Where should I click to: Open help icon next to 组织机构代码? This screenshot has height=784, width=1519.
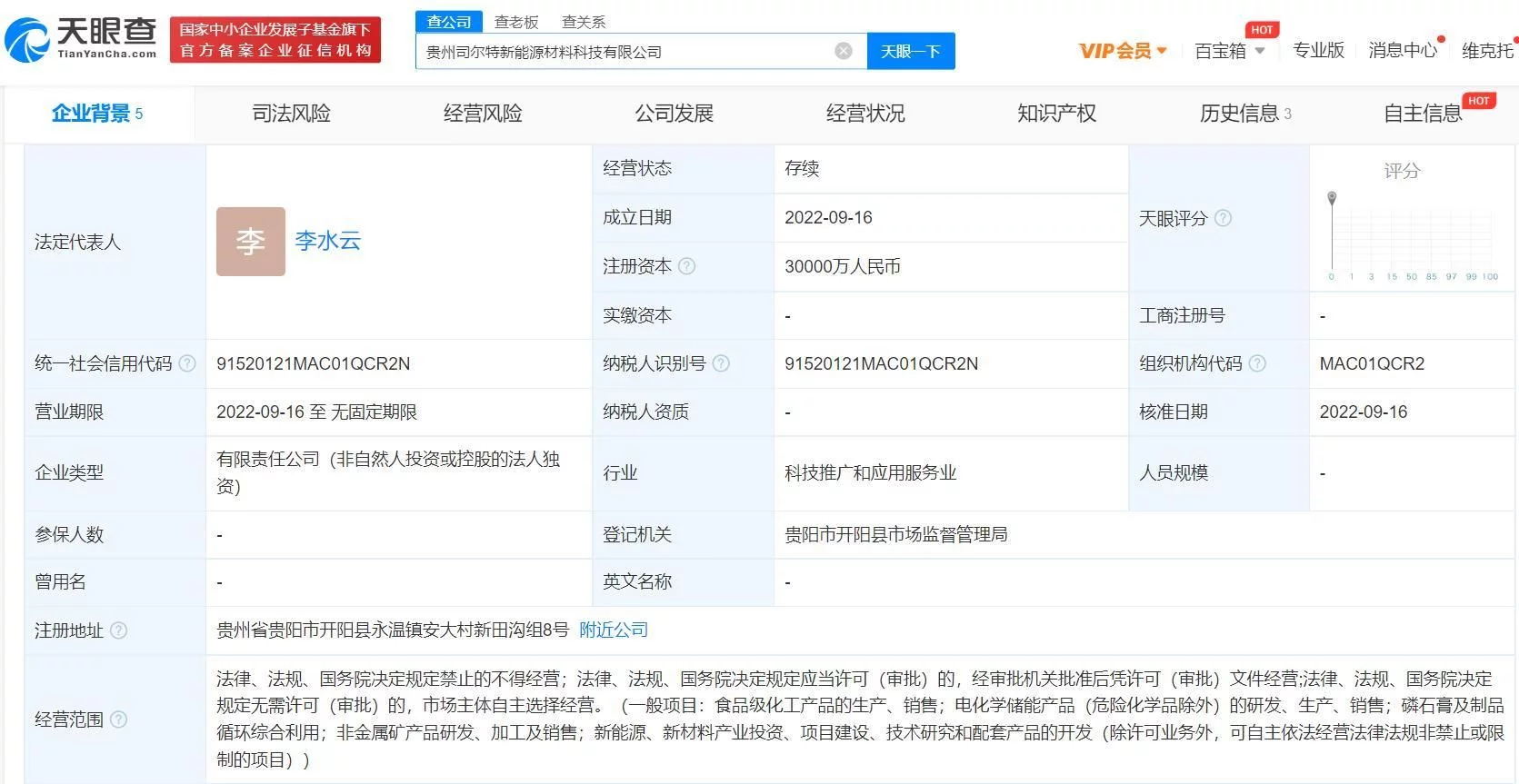(x=1257, y=363)
